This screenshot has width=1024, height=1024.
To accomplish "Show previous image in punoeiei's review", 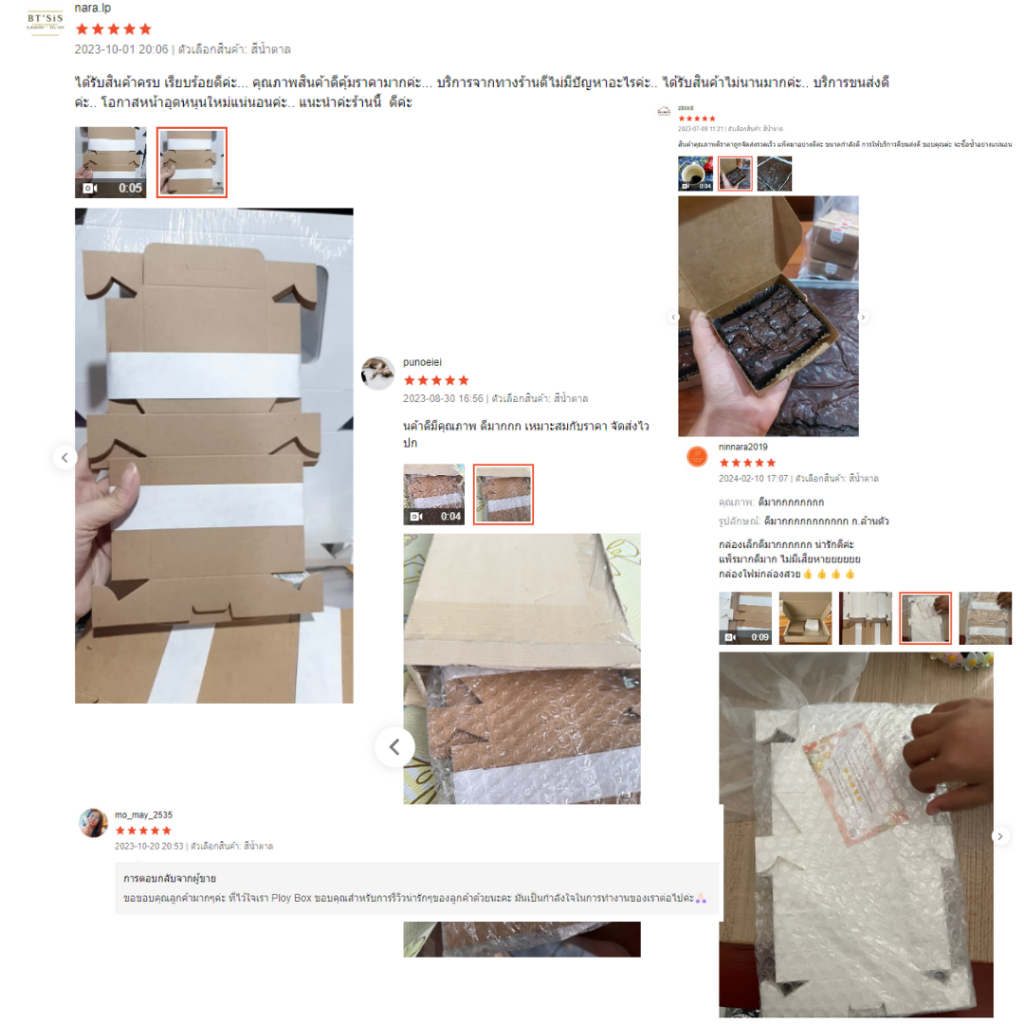I will [394, 746].
